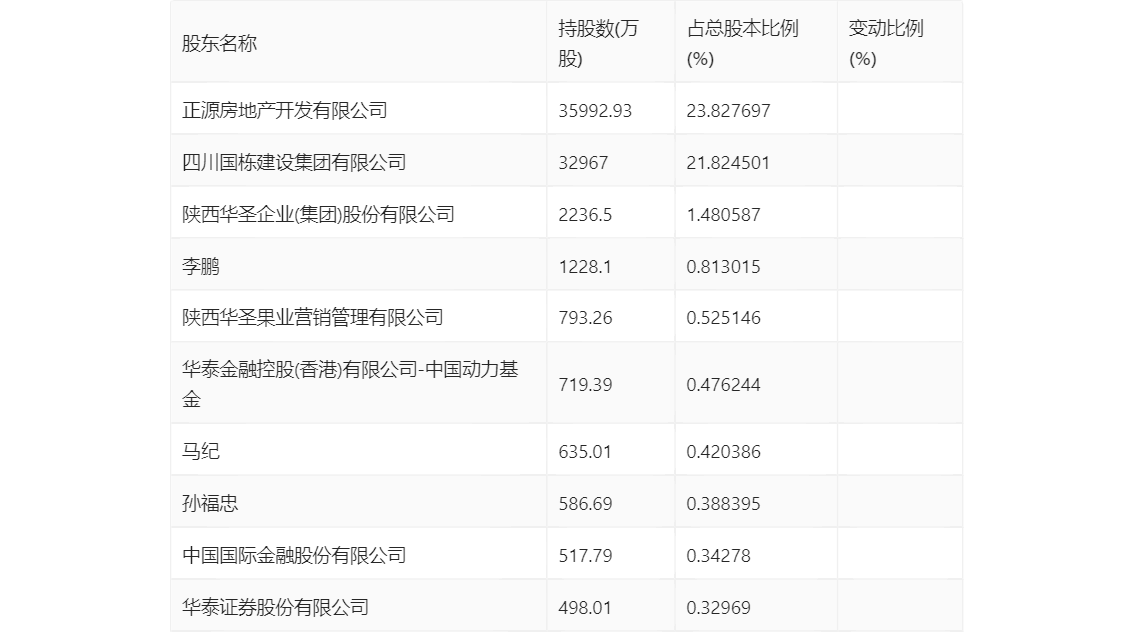The height and width of the screenshot is (632, 1134).
Task: Select shareholder 孙福忠
Action: click(210, 504)
